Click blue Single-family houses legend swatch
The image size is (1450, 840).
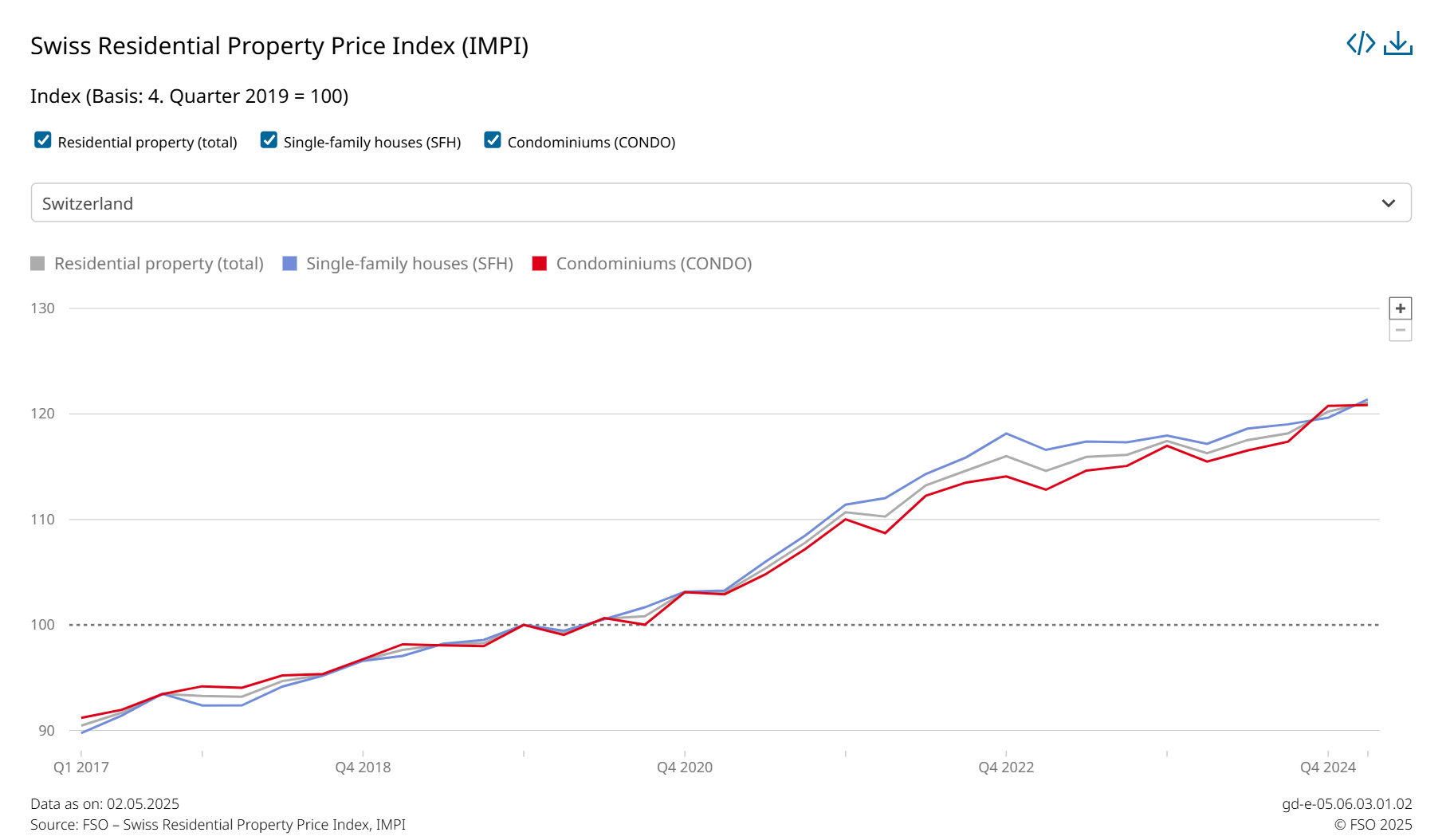[289, 264]
